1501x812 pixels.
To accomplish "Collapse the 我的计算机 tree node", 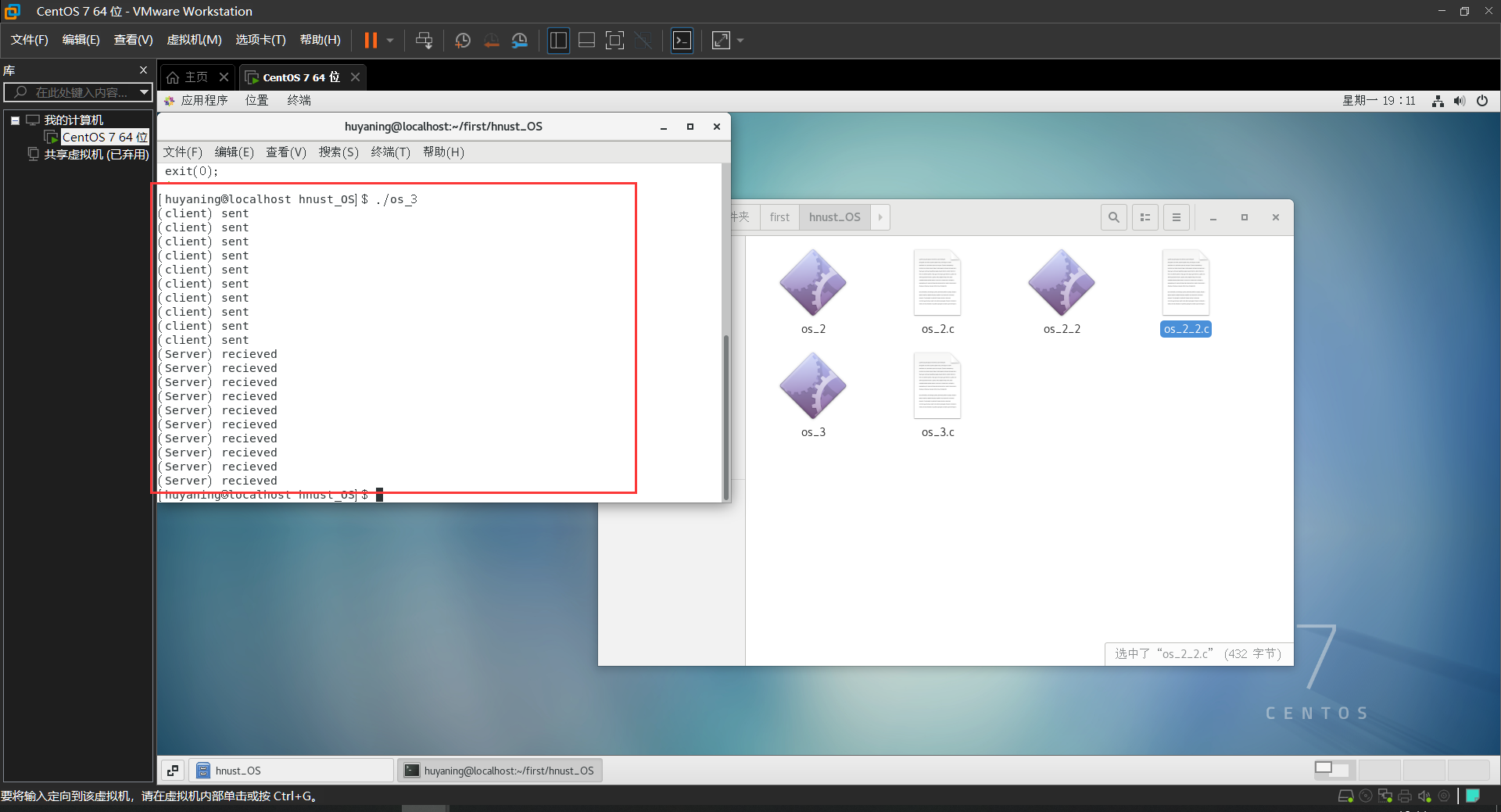I will 15,120.
